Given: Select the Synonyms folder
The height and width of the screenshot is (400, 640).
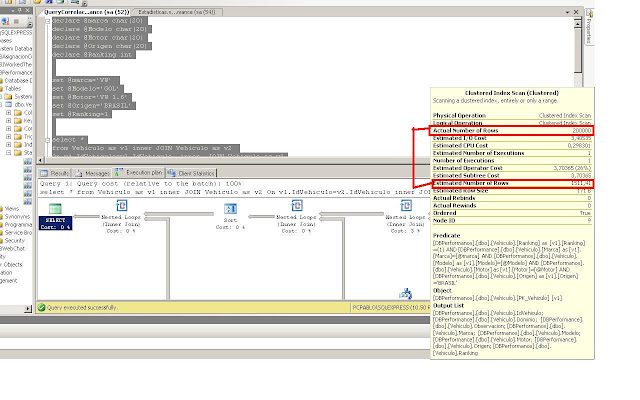Looking at the screenshot, I should pyautogui.click(x=17, y=216).
